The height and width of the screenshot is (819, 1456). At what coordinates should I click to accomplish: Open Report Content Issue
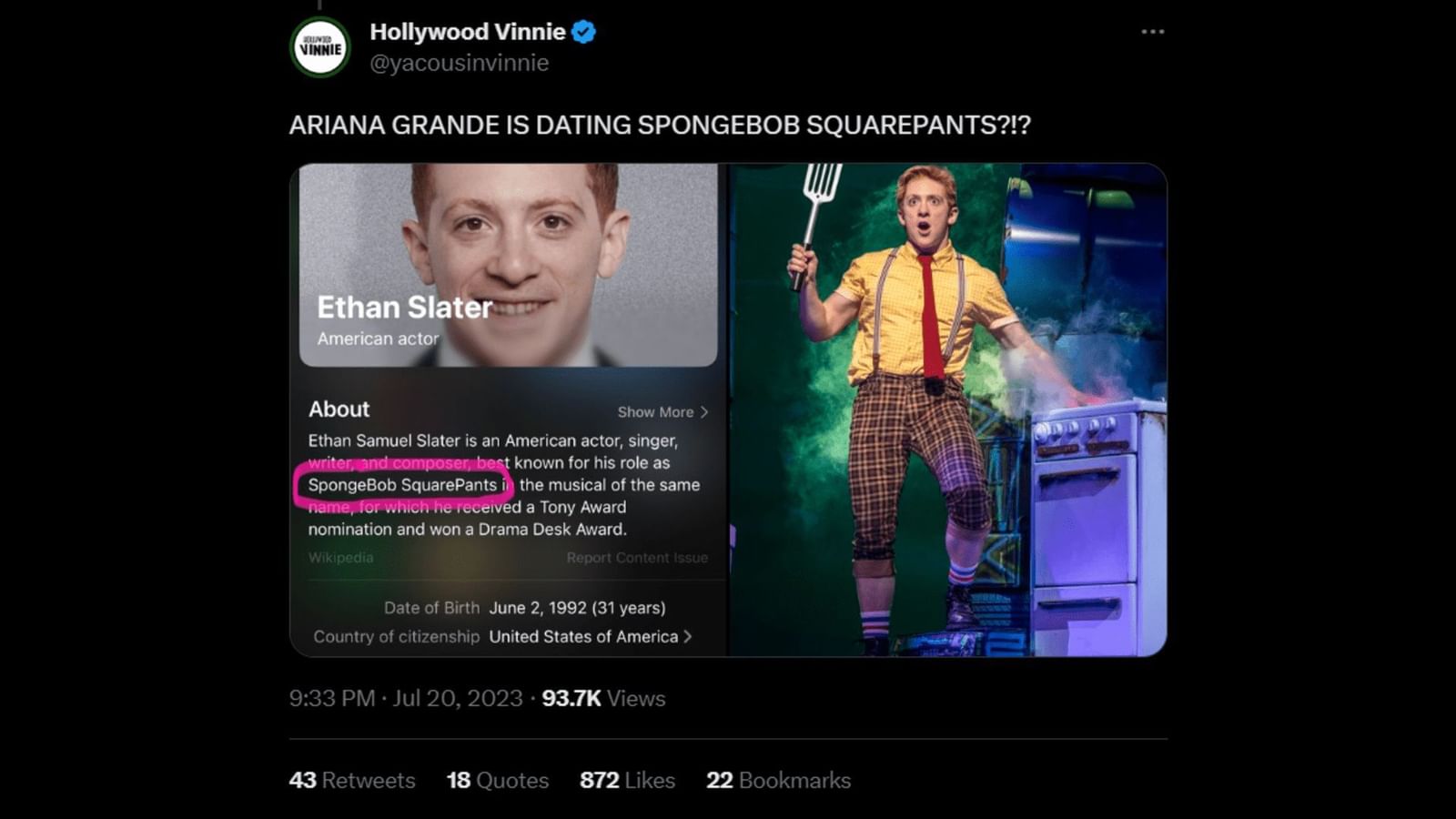tap(637, 558)
